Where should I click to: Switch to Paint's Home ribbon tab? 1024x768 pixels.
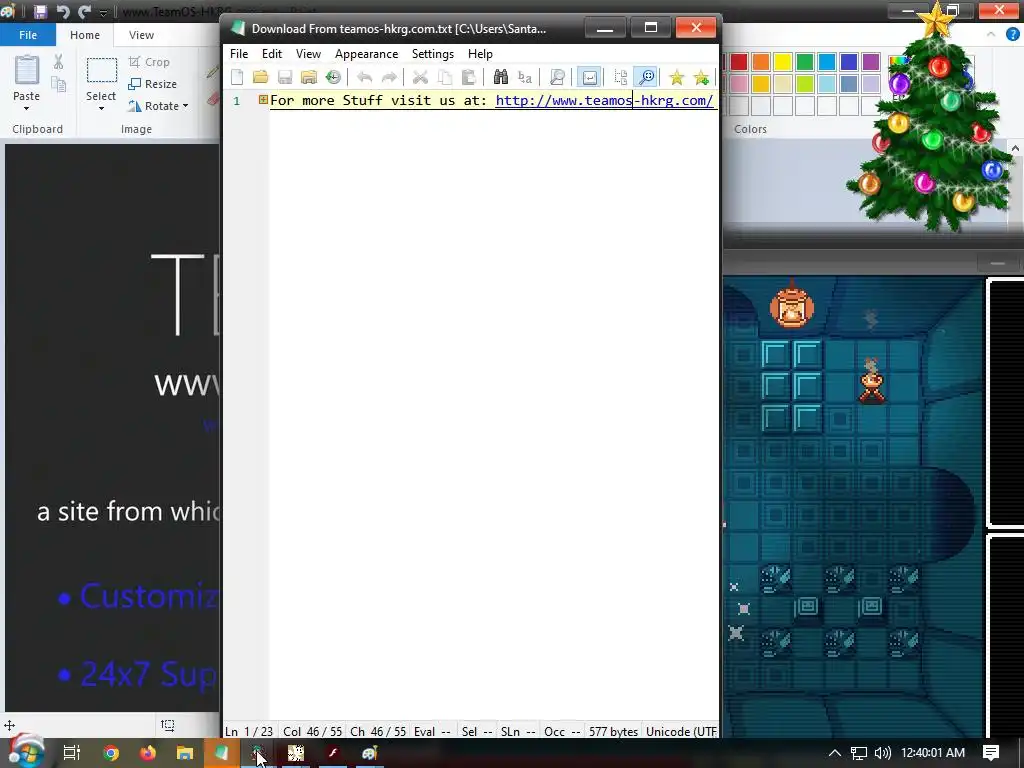pos(85,35)
